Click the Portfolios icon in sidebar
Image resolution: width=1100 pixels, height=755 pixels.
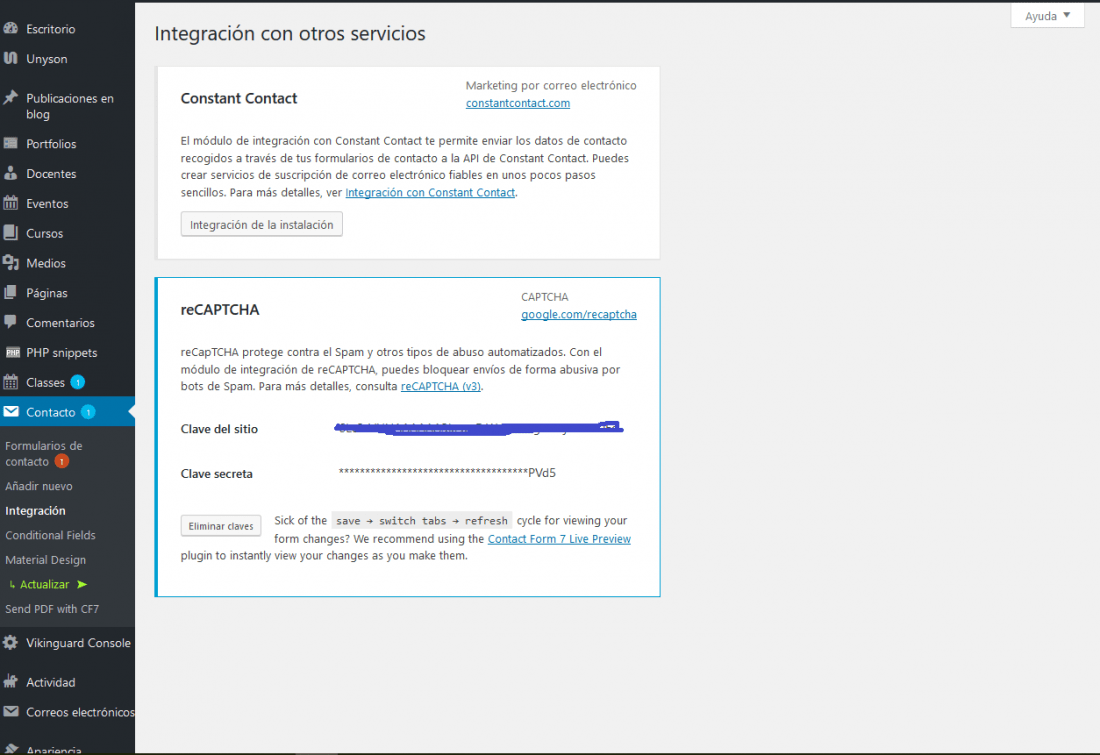(11, 143)
